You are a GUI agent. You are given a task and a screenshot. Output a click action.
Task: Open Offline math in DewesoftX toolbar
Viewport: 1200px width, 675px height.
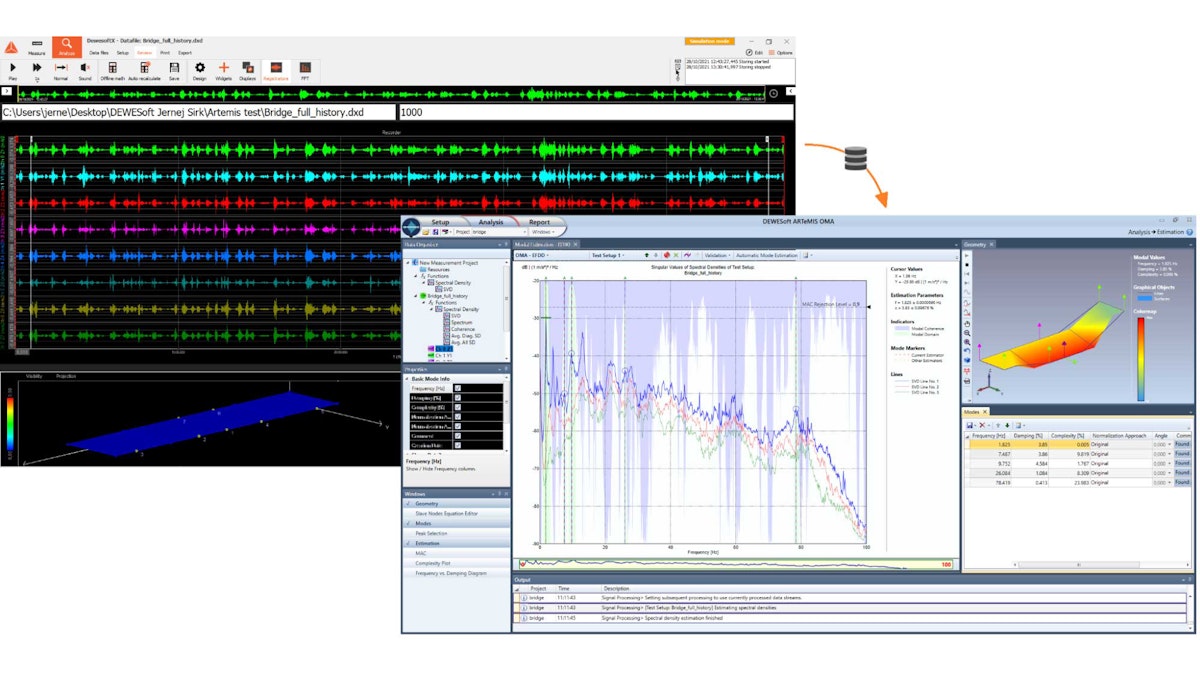click(x=113, y=69)
